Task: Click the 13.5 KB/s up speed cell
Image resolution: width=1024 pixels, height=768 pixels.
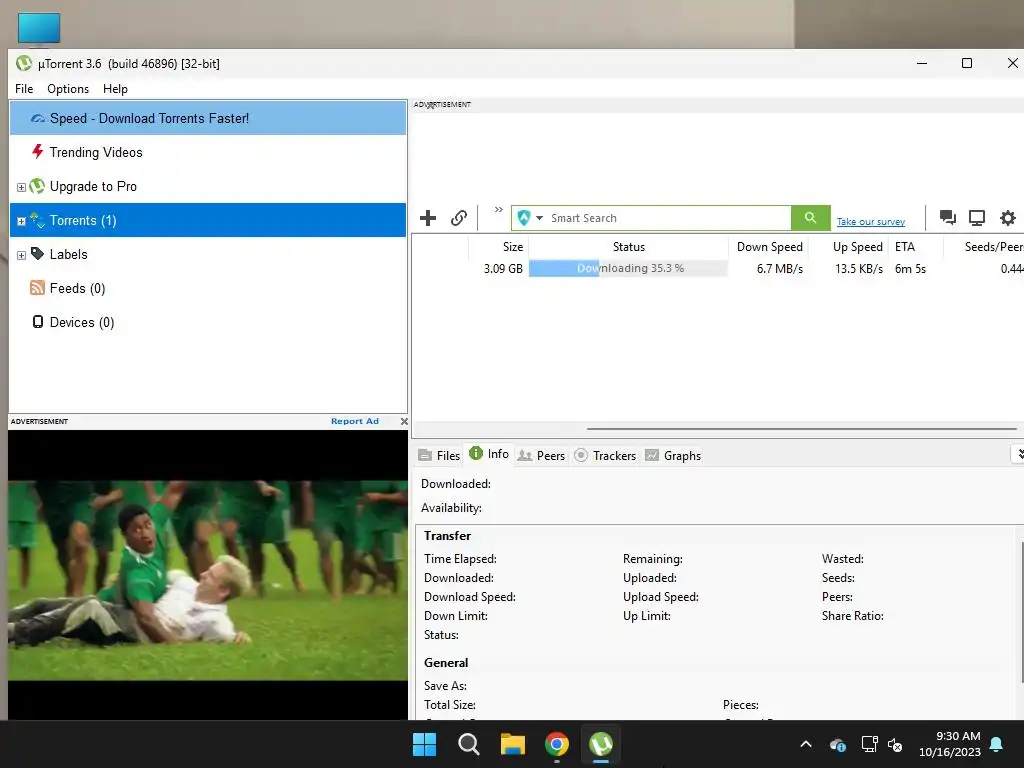Action: (859, 268)
